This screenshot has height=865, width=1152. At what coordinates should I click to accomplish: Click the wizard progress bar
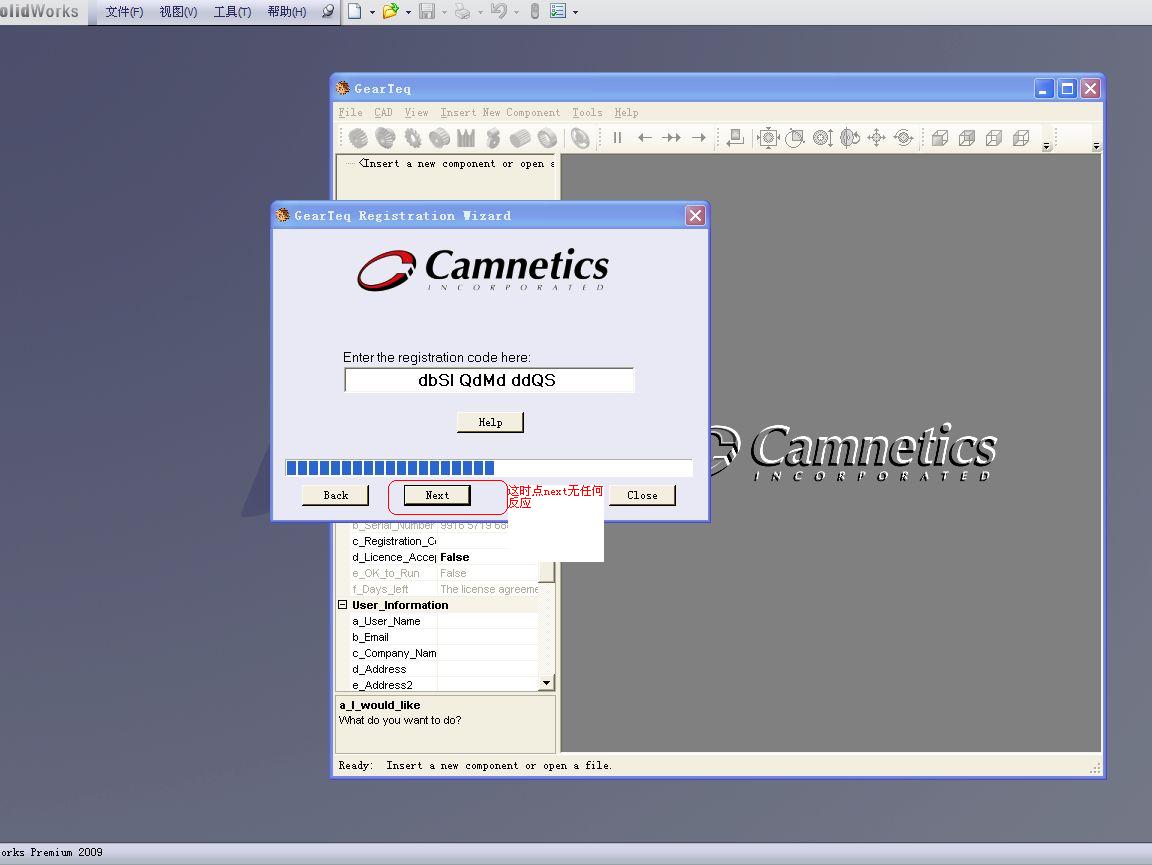(x=489, y=468)
